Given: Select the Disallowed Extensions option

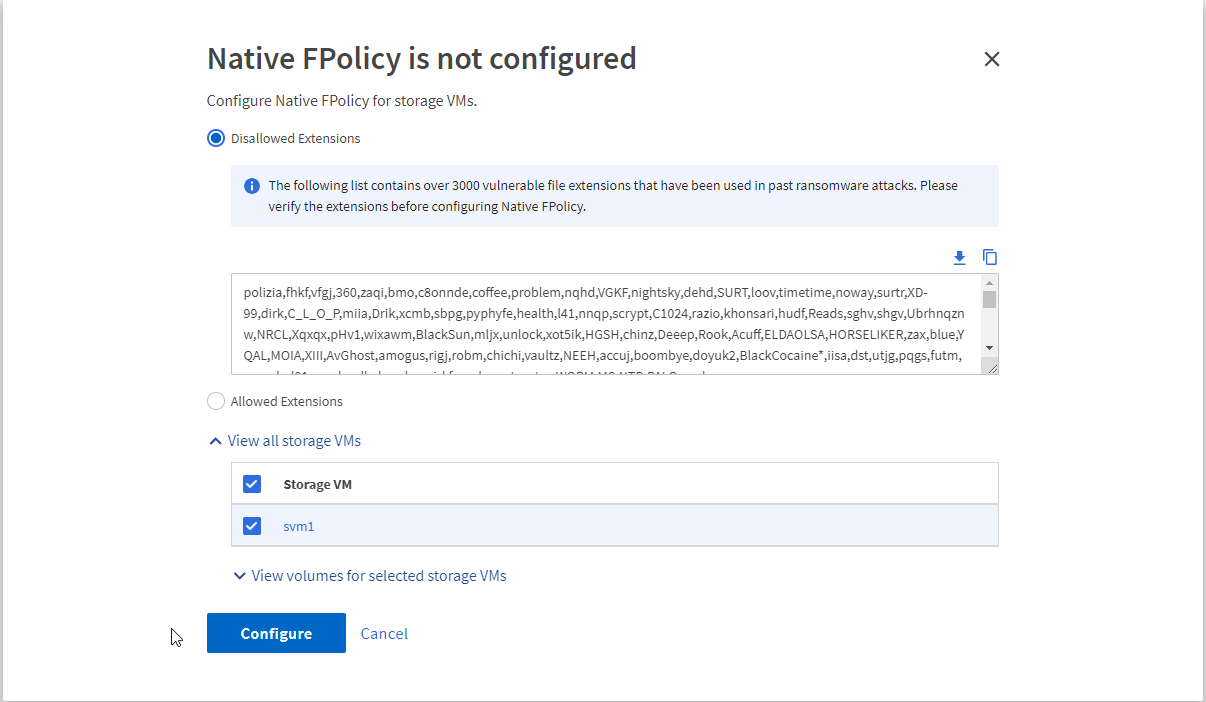Looking at the screenshot, I should 215,138.
